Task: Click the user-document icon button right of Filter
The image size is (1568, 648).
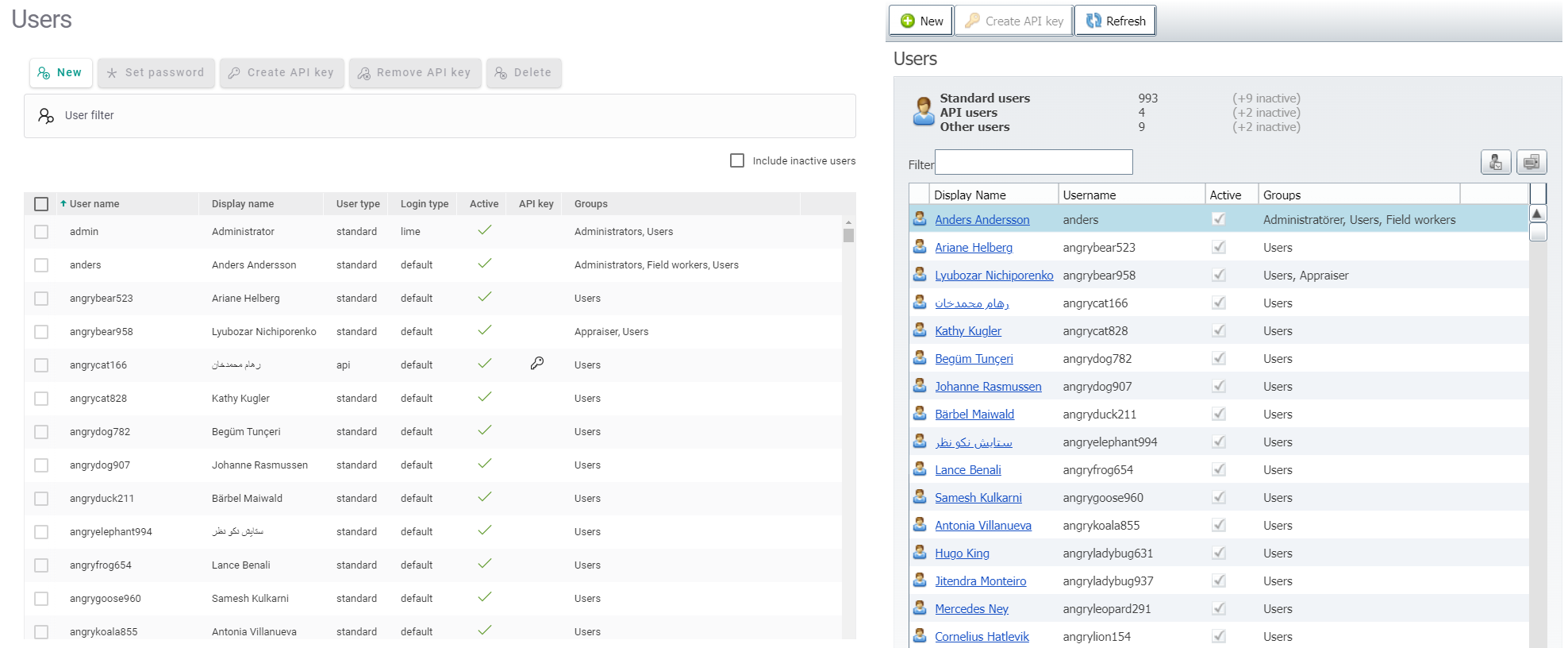Action: 1495,162
